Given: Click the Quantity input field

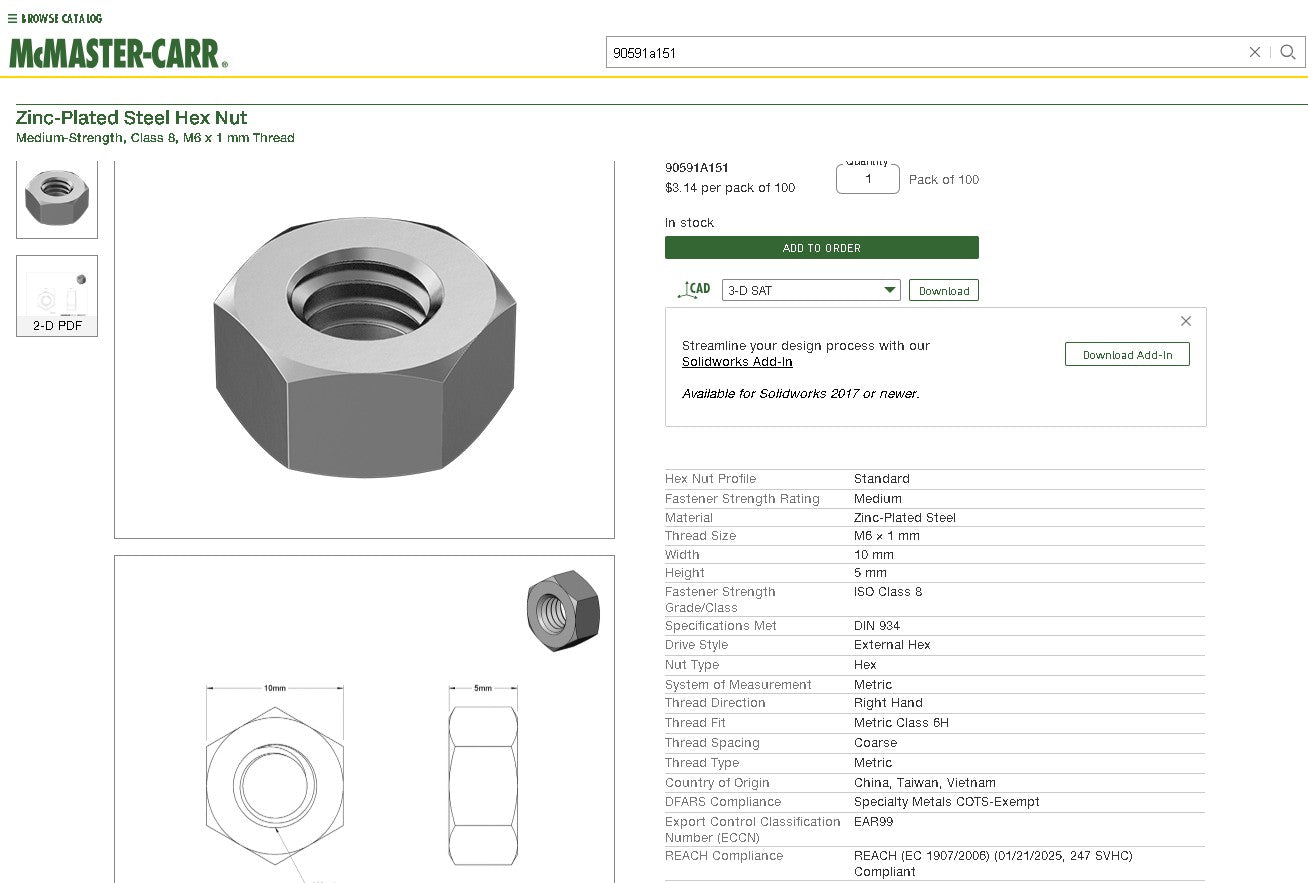Looking at the screenshot, I should click(868, 179).
